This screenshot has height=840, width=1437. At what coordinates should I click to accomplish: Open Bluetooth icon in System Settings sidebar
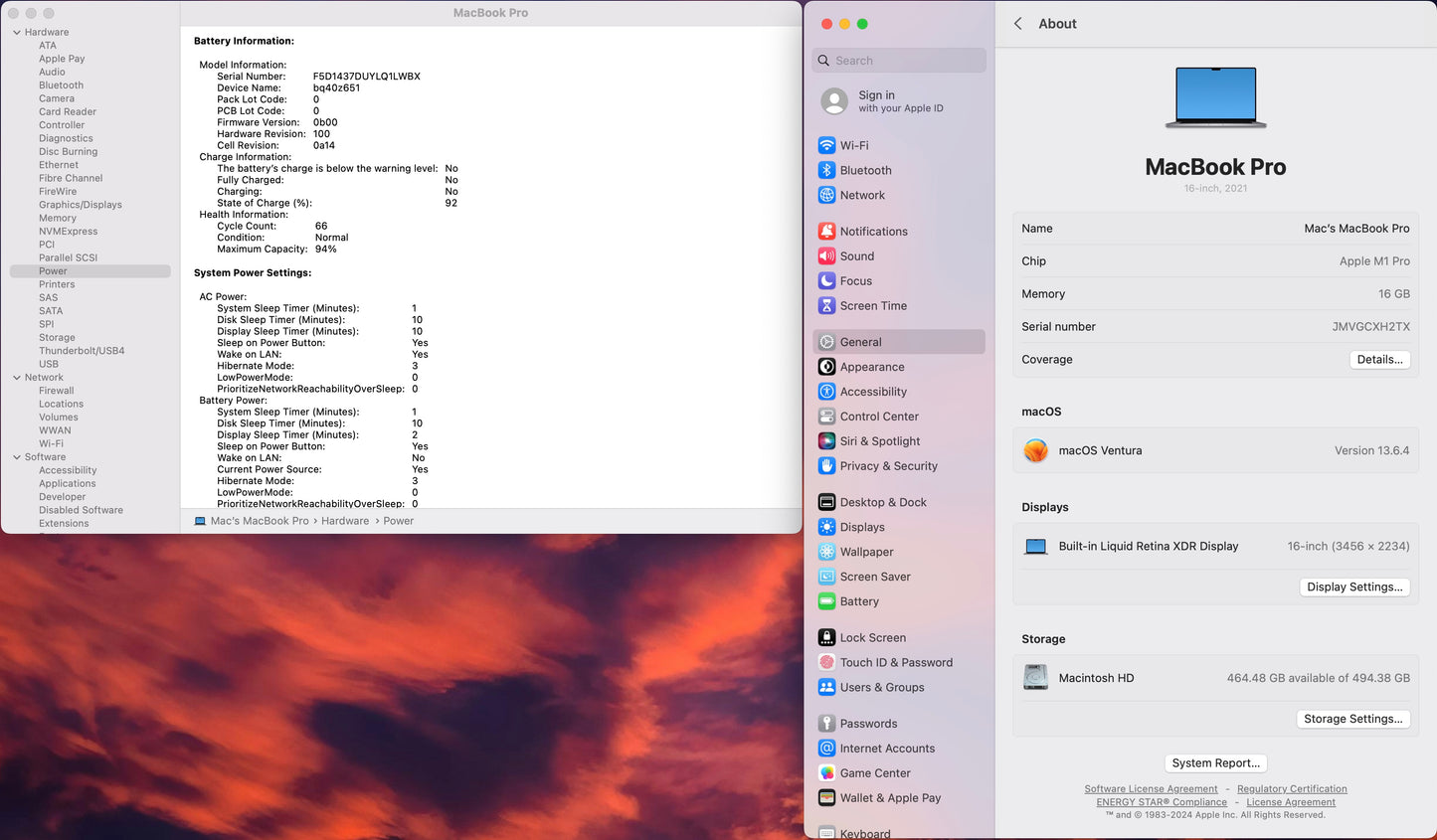(x=826, y=170)
